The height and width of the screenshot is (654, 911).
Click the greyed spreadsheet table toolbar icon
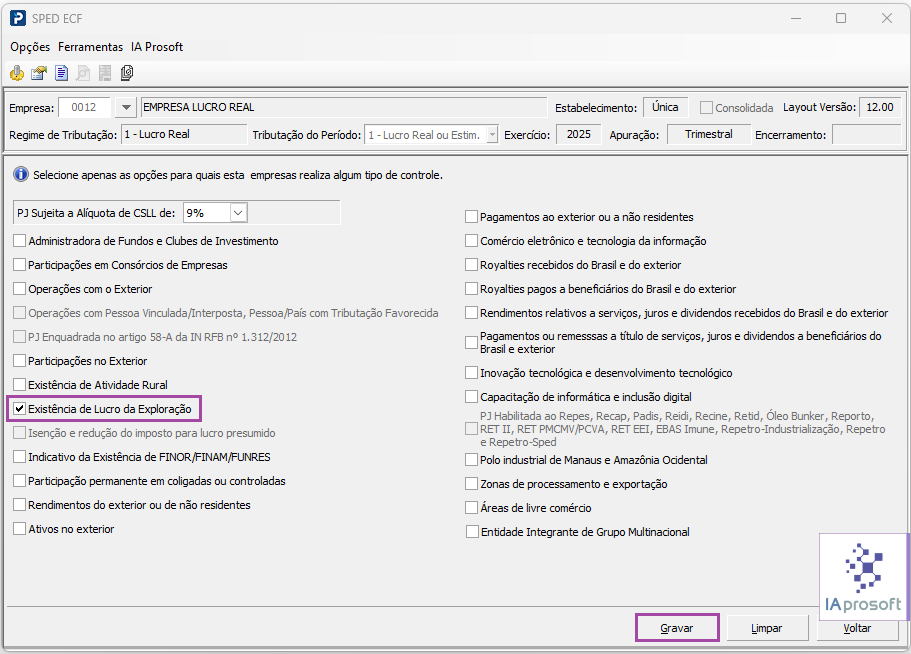pyautogui.click(x=105, y=73)
